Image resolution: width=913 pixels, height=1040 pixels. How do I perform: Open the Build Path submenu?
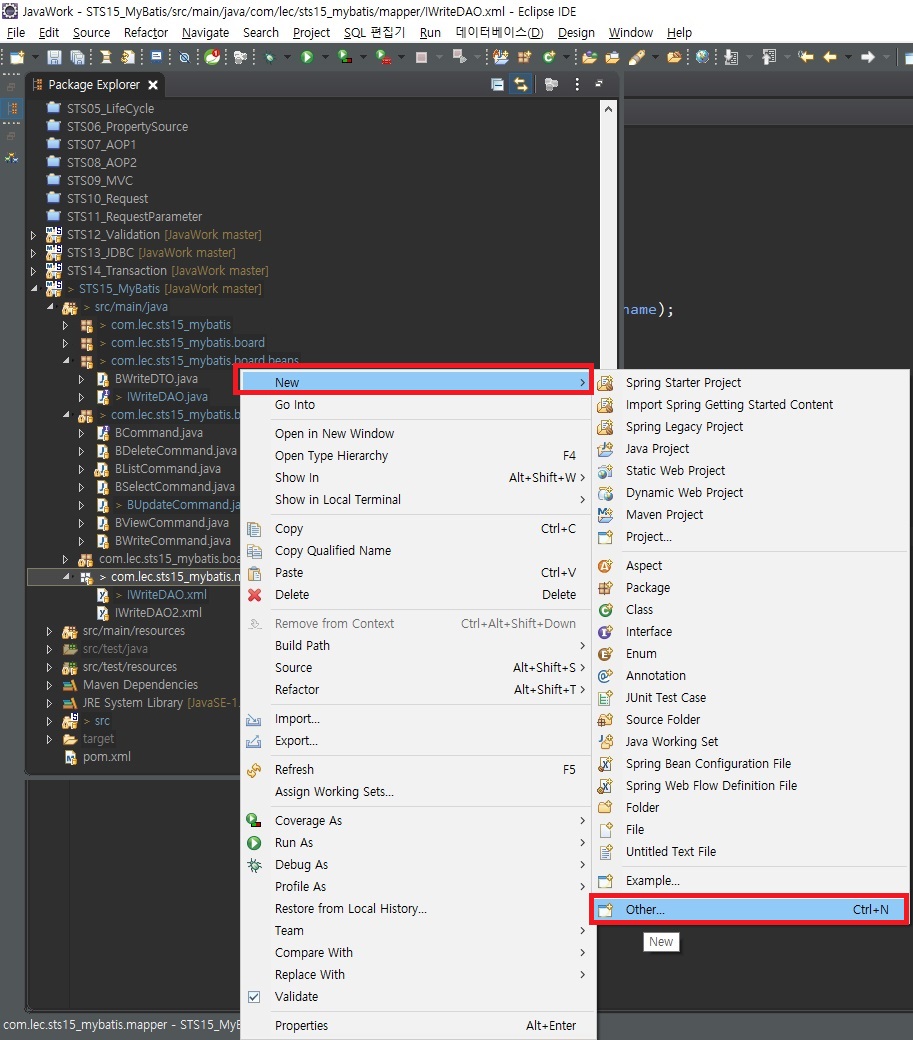(x=416, y=645)
